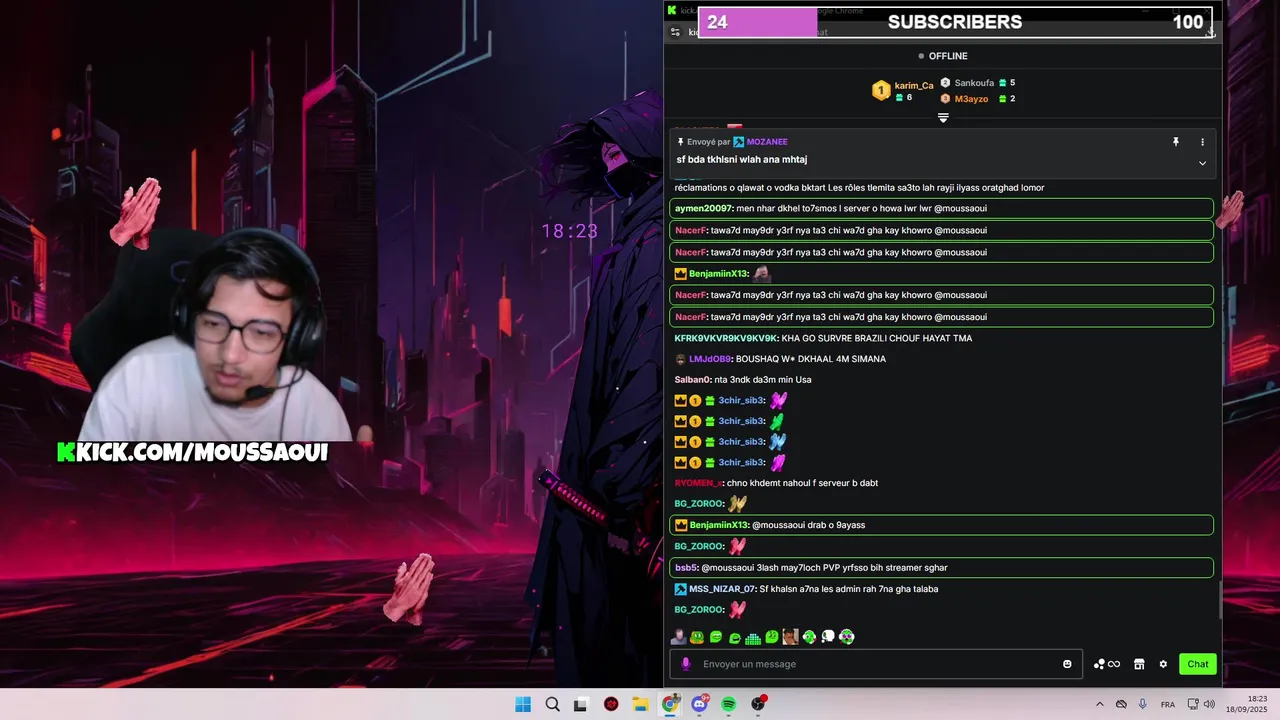Open Spotify from the taskbar
This screenshot has height=720, width=1280.
(729, 704)
